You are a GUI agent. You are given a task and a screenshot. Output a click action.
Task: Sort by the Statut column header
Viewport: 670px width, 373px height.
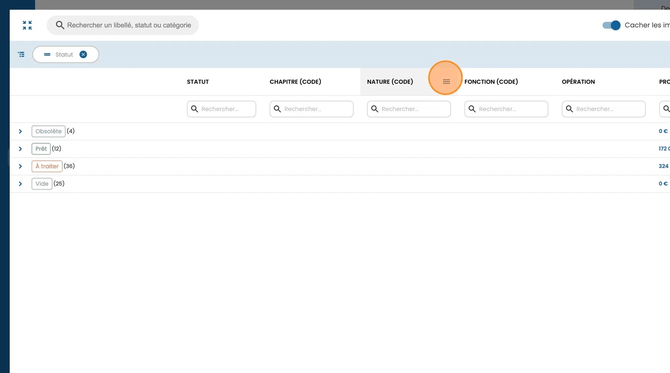click(x=198, y=82)
